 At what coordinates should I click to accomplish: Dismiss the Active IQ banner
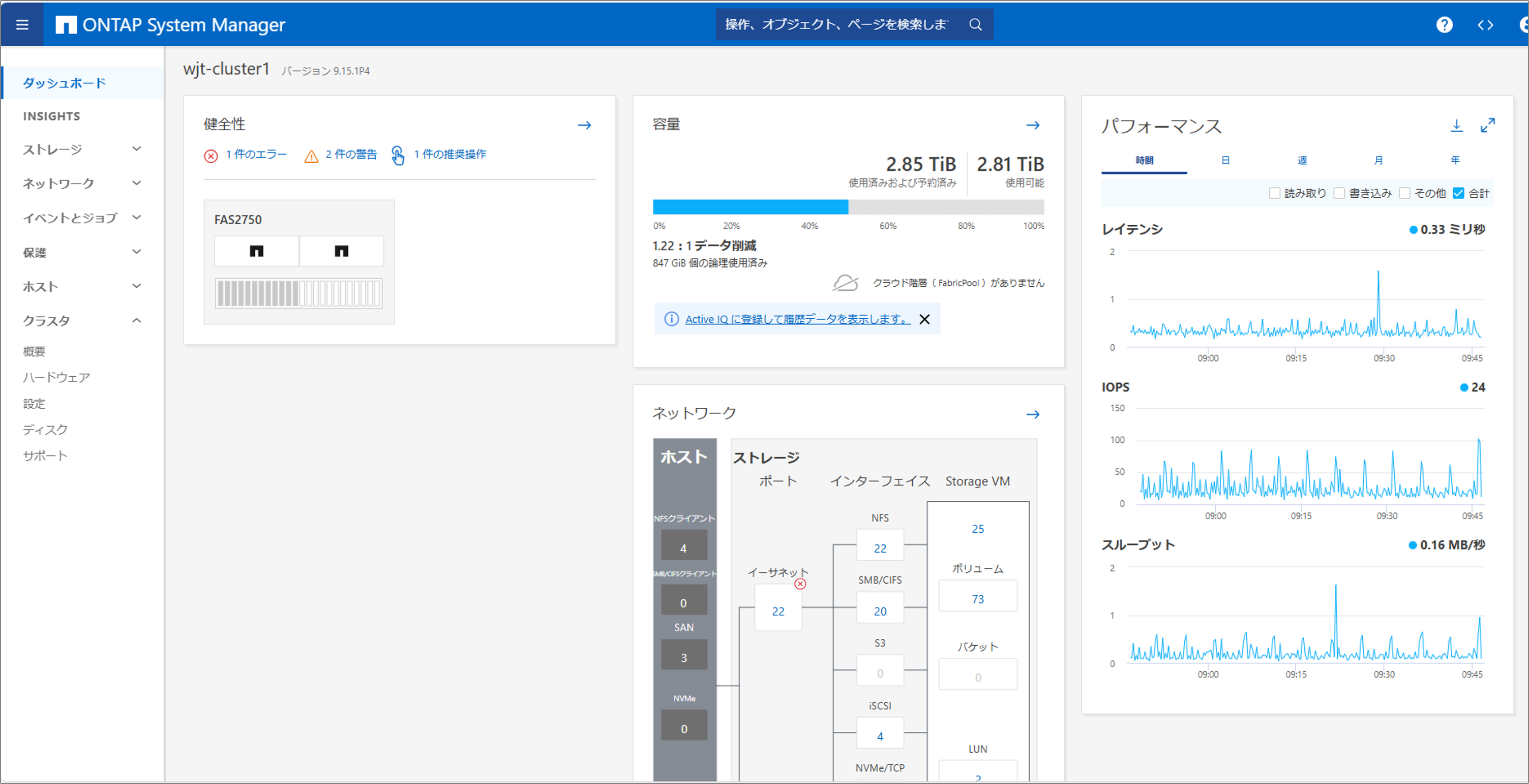tap(924, 319)
